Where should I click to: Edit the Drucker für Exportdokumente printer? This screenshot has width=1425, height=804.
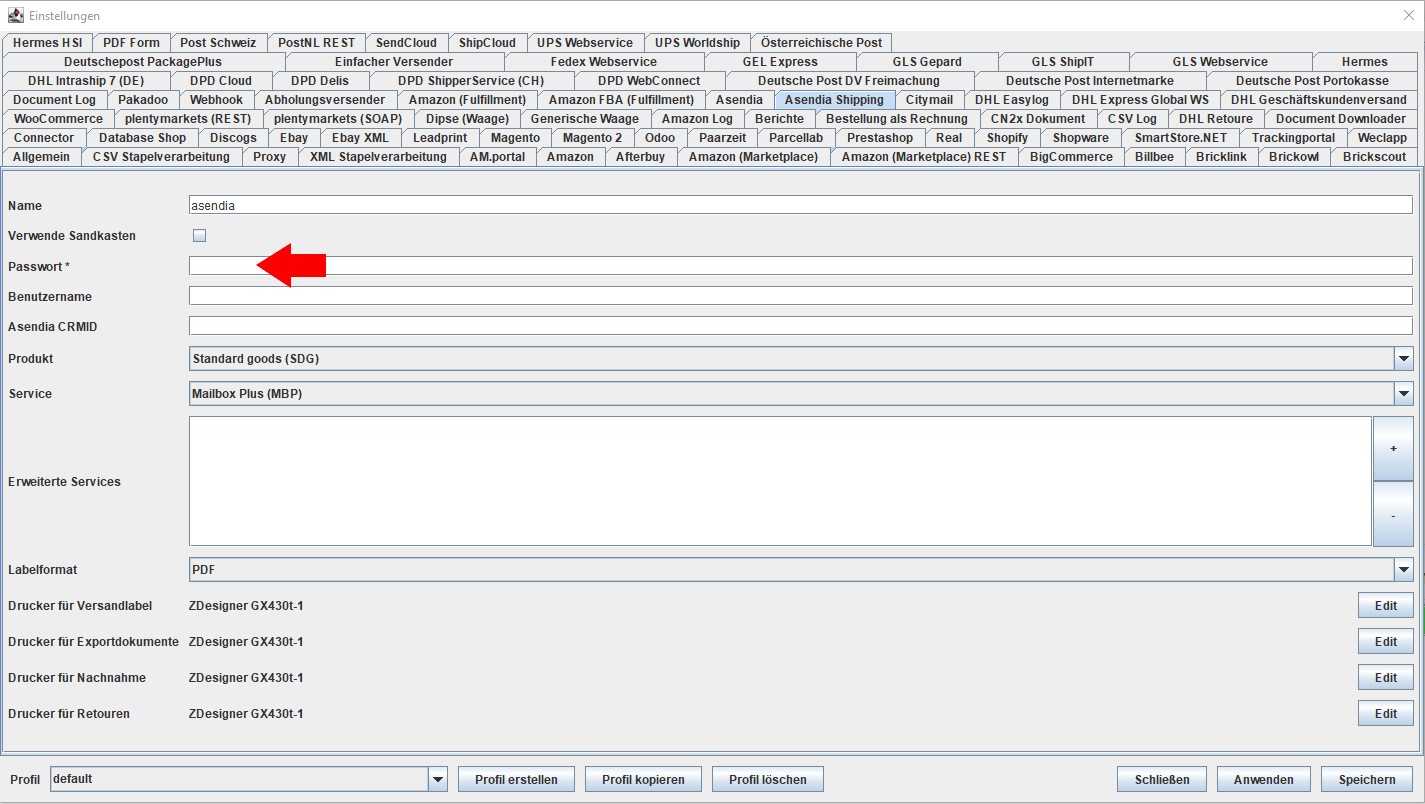pyautogui.click(x=1386, y=642)
